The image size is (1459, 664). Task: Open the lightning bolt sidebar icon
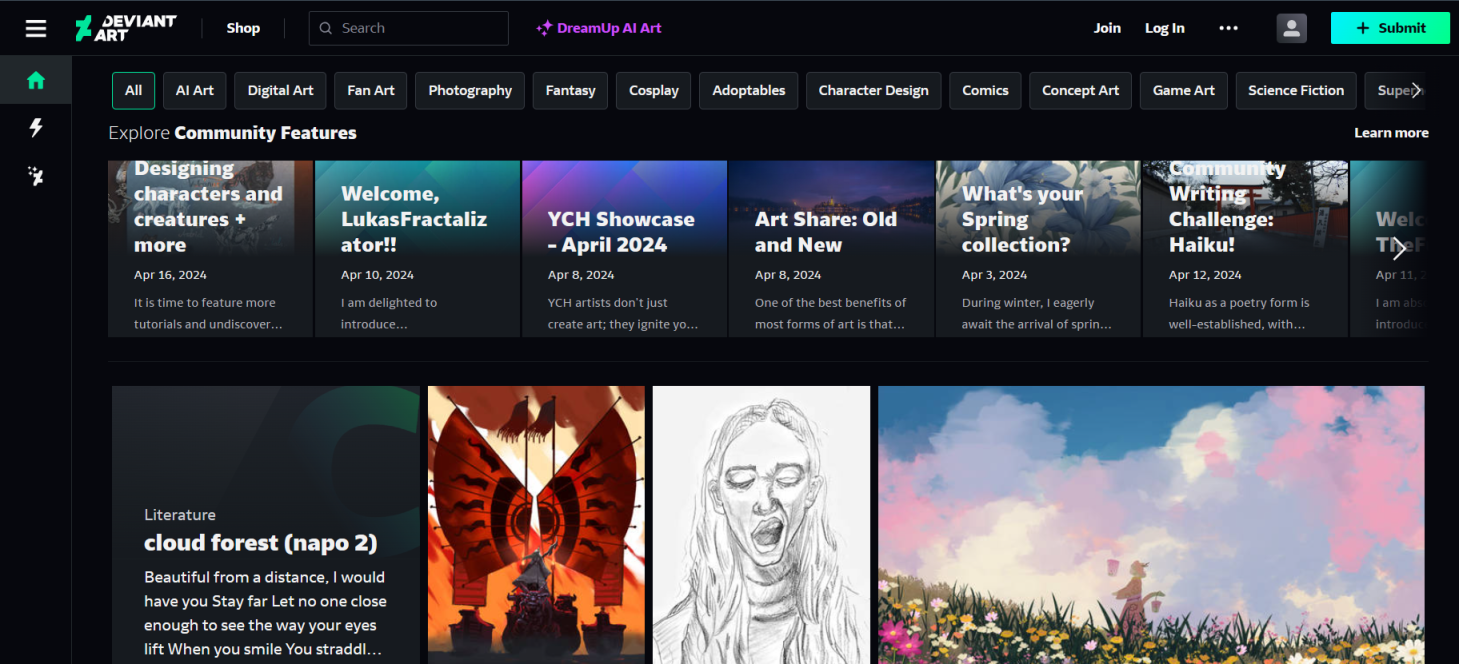click(x=36, y=128)
